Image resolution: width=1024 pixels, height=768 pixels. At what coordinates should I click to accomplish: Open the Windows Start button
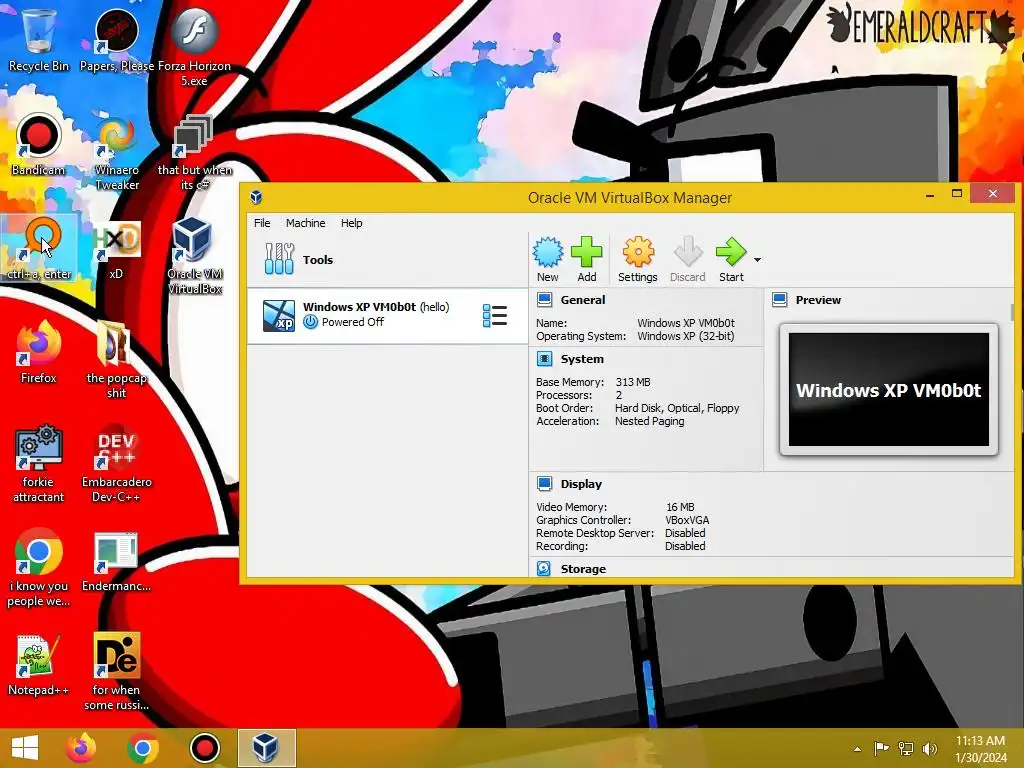tap(25, 748)
